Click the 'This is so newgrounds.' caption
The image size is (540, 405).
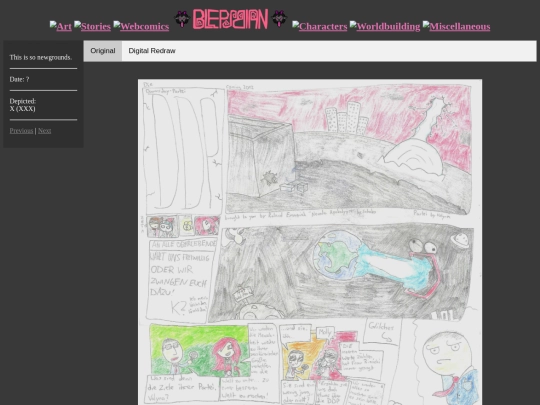[x=41, y=57]
